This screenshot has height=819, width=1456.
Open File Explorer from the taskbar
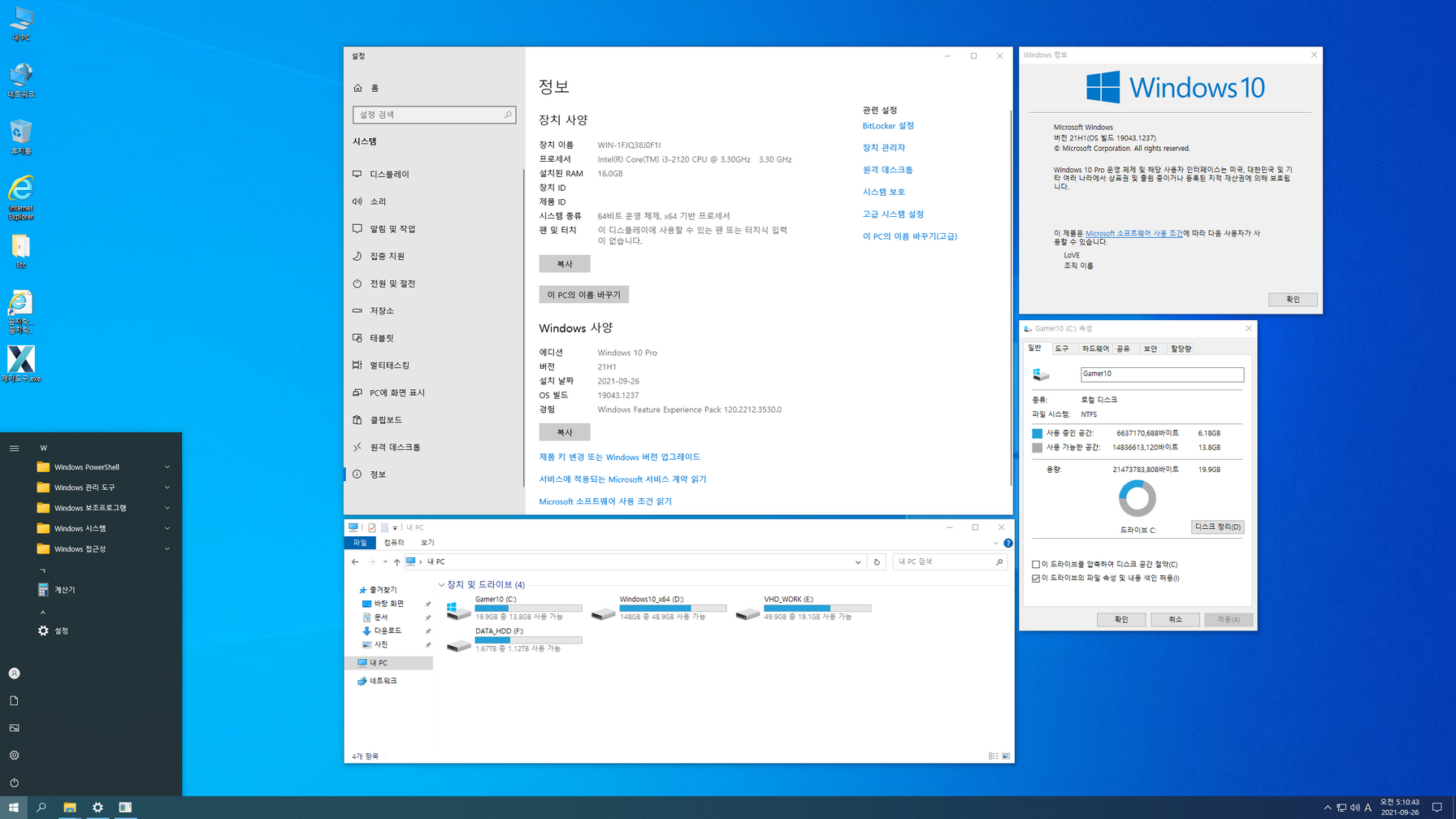click(70, 807)
